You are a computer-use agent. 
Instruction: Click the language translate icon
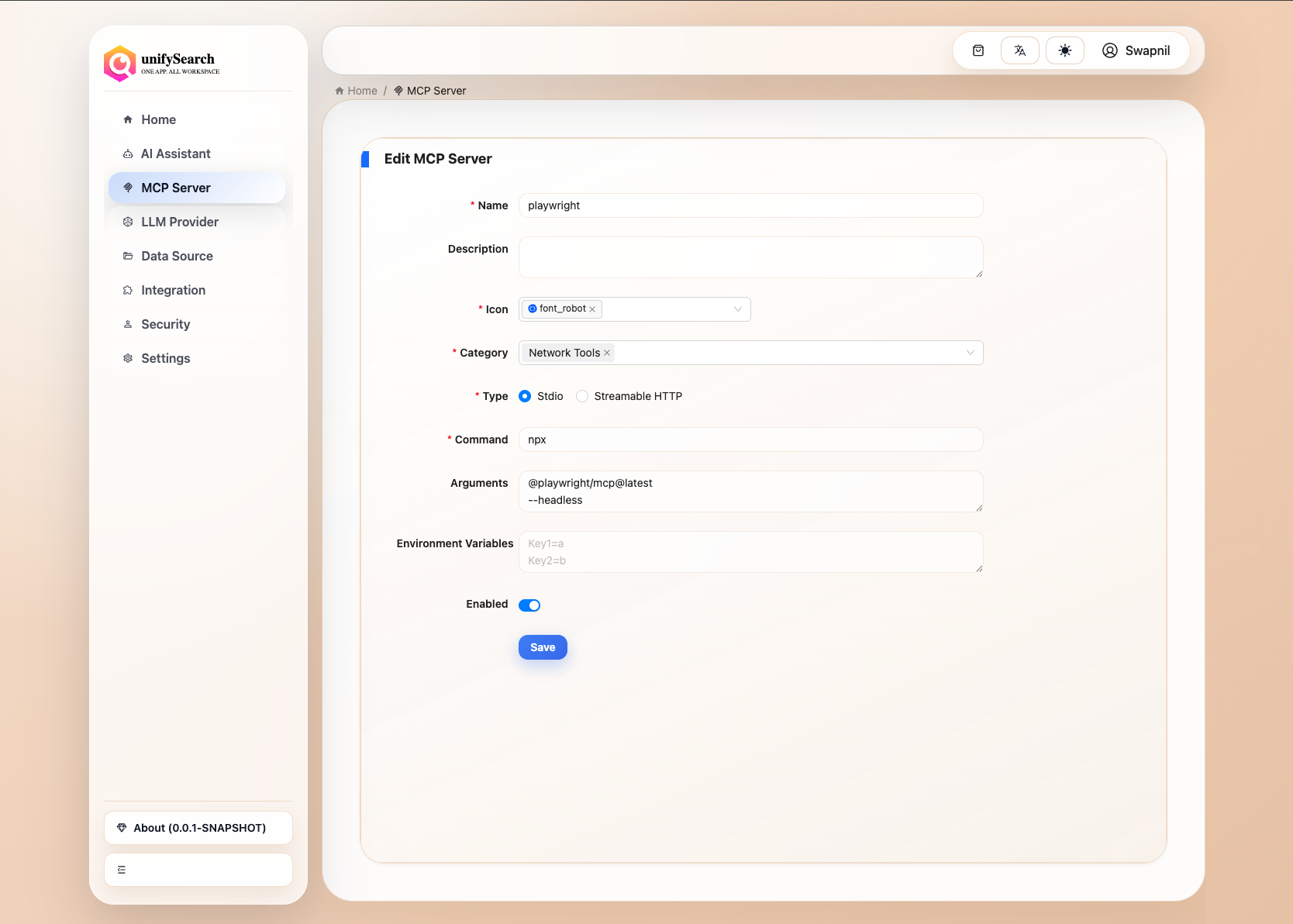[1020, 50]
